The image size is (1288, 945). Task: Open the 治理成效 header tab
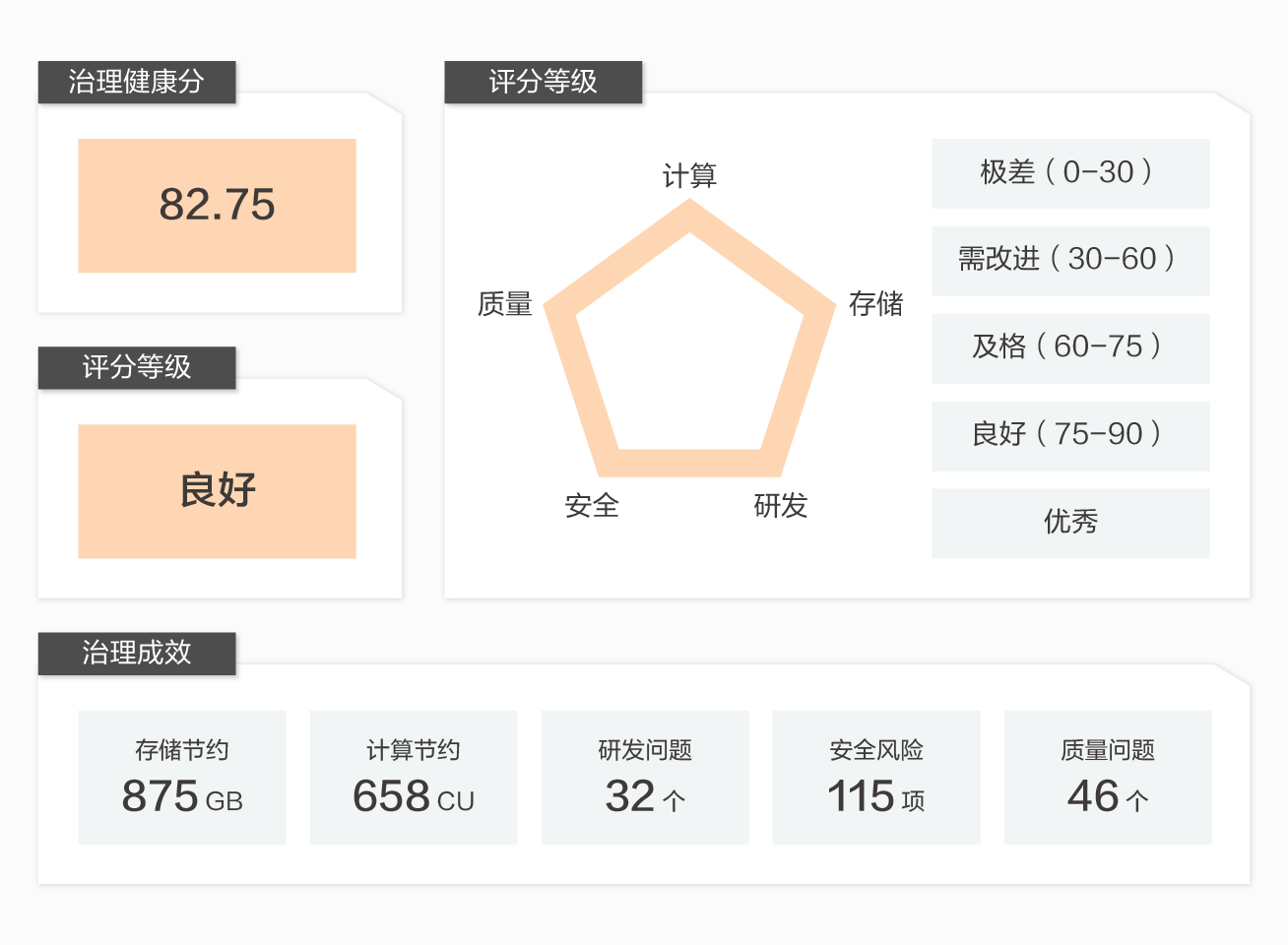137,653
